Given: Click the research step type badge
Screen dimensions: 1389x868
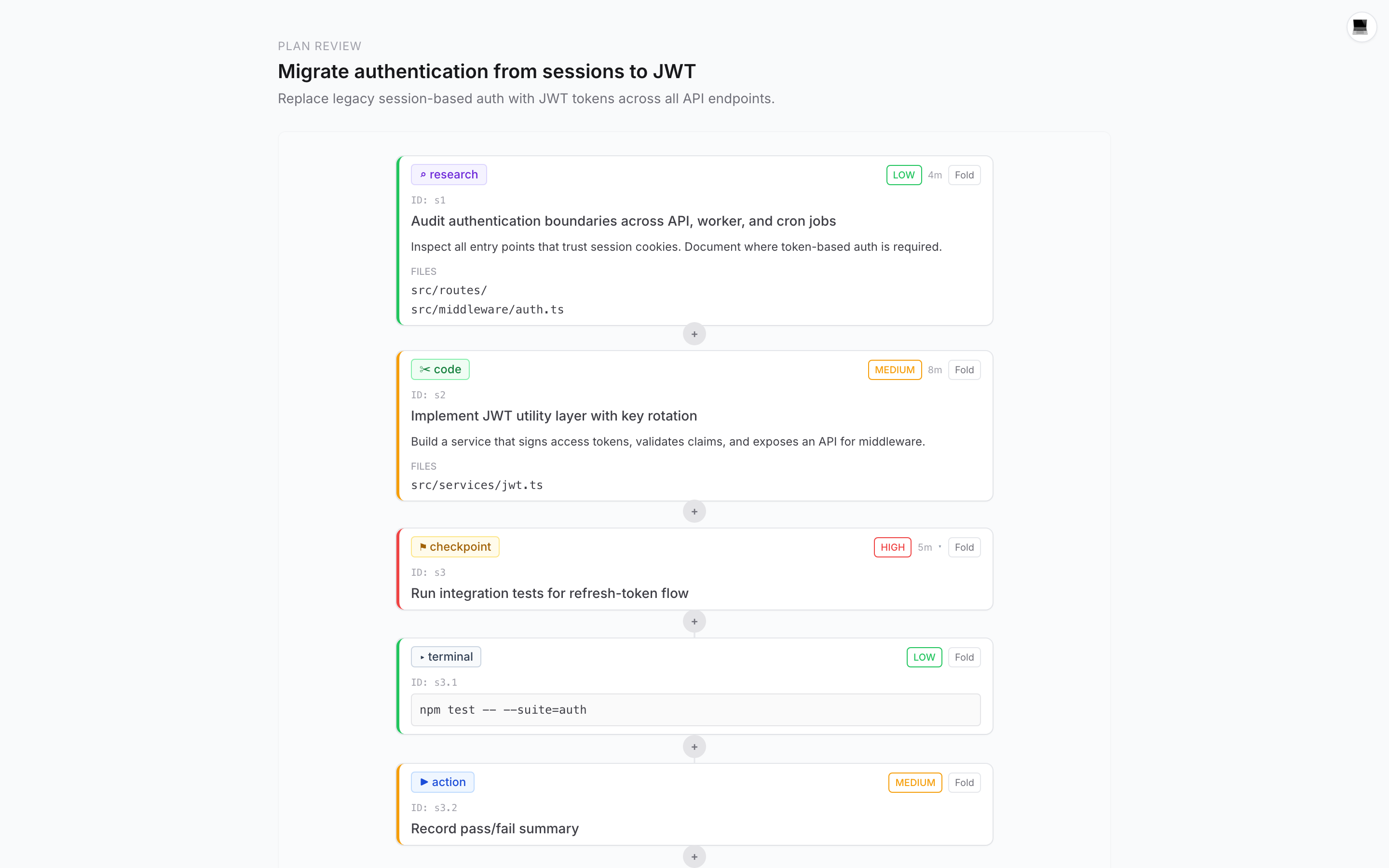Looking at the screenshot, I should 448,175.
